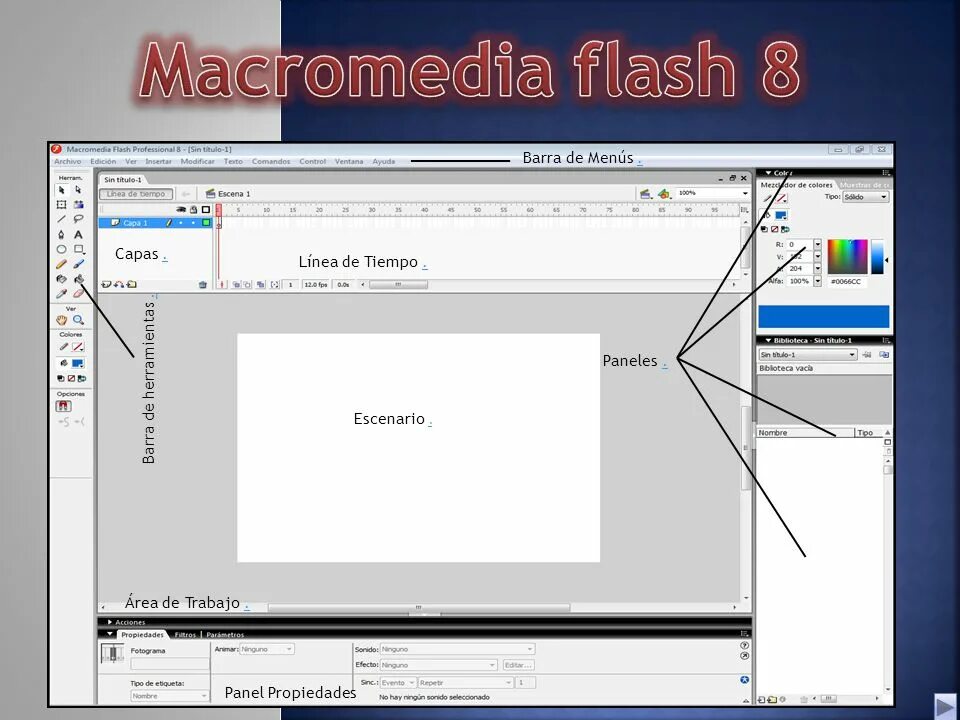960x720 pixels.
Task: Choose the Gradient Transform tool
Action: point(78,204)
